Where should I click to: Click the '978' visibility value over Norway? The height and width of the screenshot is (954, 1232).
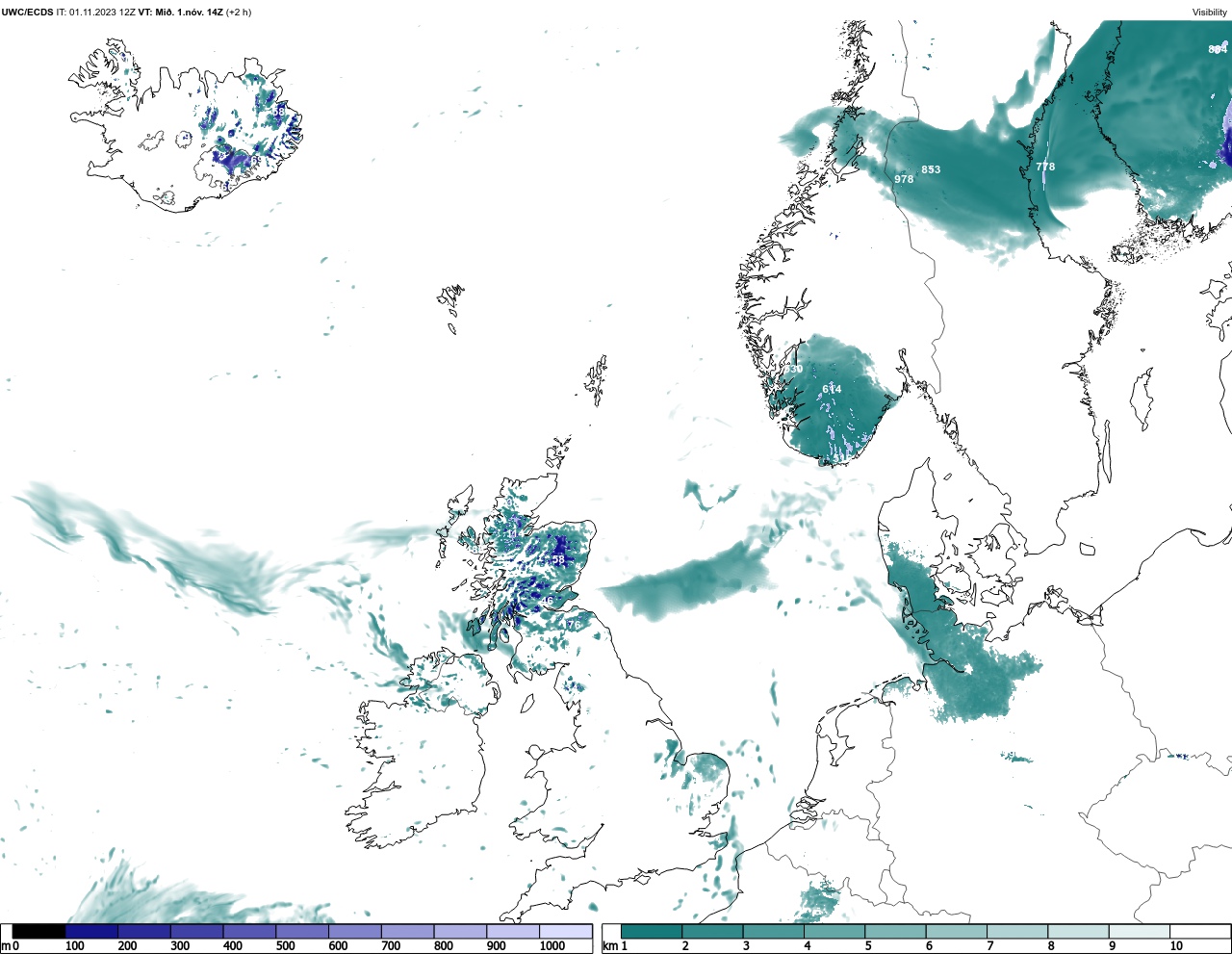coord(904,180)
